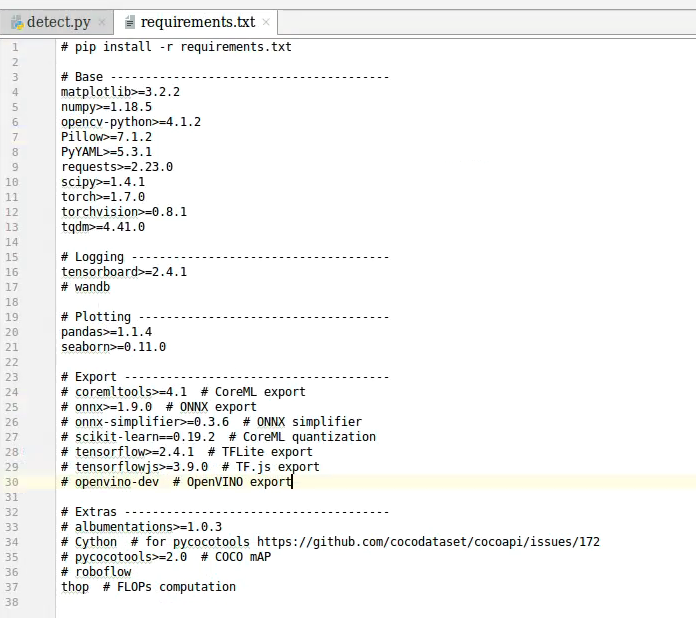Click the '# Base' section header
The height and width of the screenshot is (618, 696).
click(x=225, y=77)
